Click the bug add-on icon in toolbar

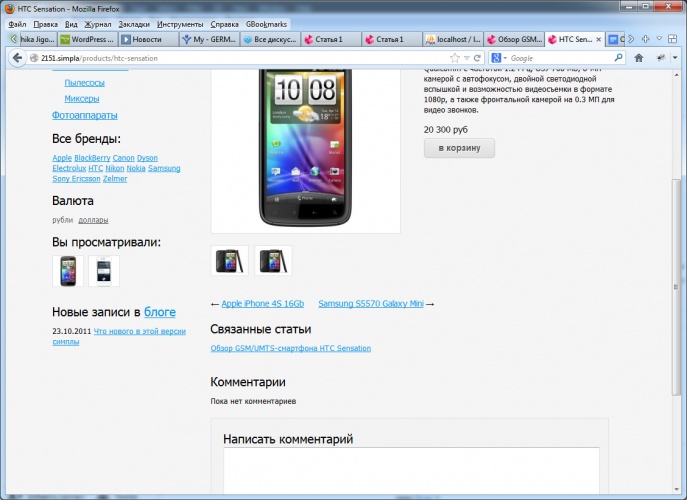662,58
